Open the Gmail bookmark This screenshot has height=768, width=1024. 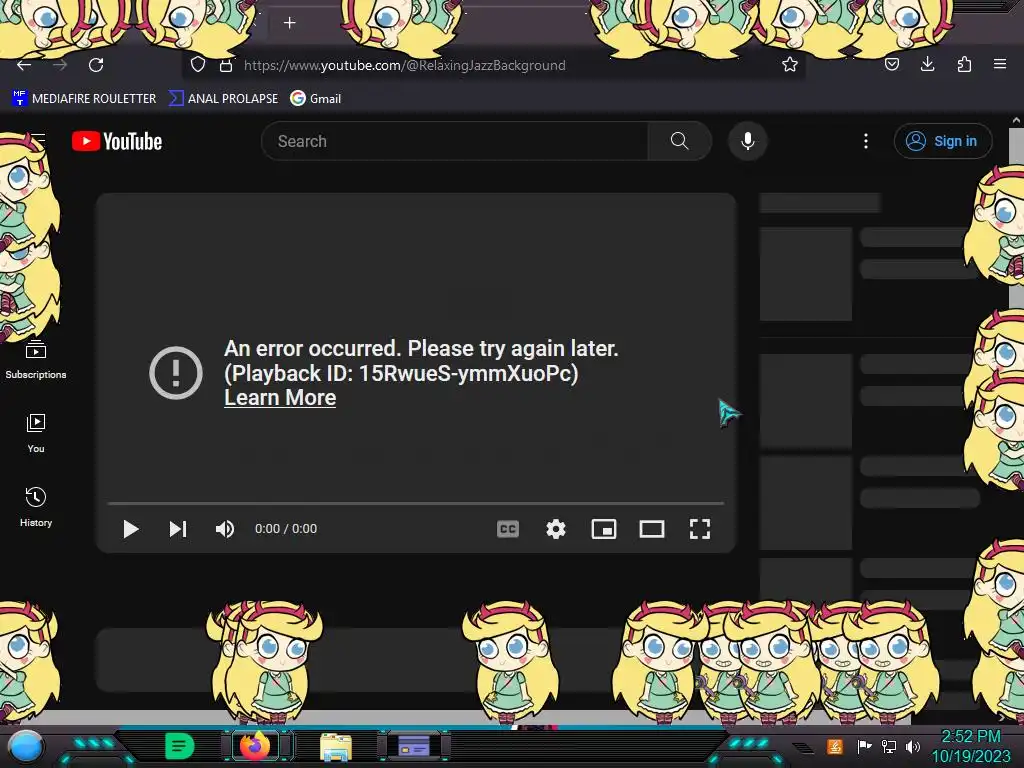tap(316, 98)
